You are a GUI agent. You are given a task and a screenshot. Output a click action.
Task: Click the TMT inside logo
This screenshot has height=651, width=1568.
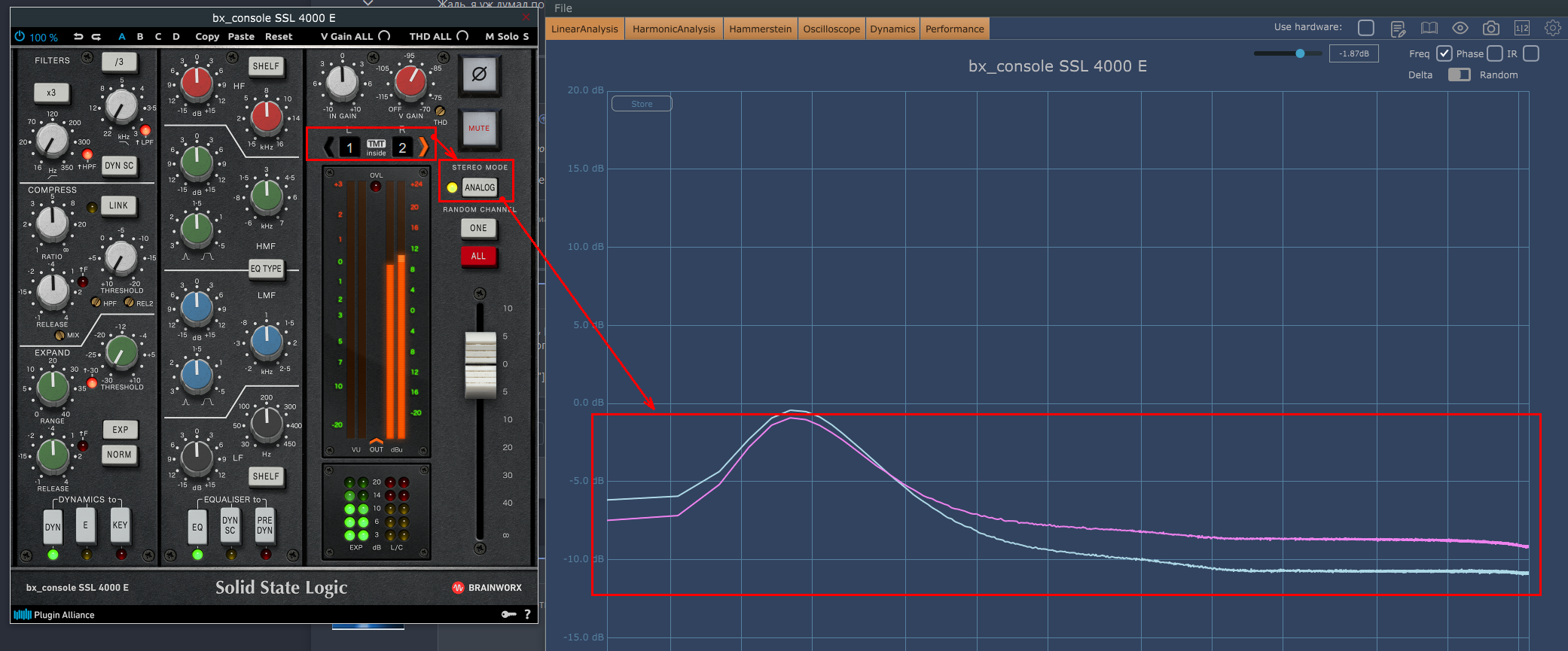point(376,148)
